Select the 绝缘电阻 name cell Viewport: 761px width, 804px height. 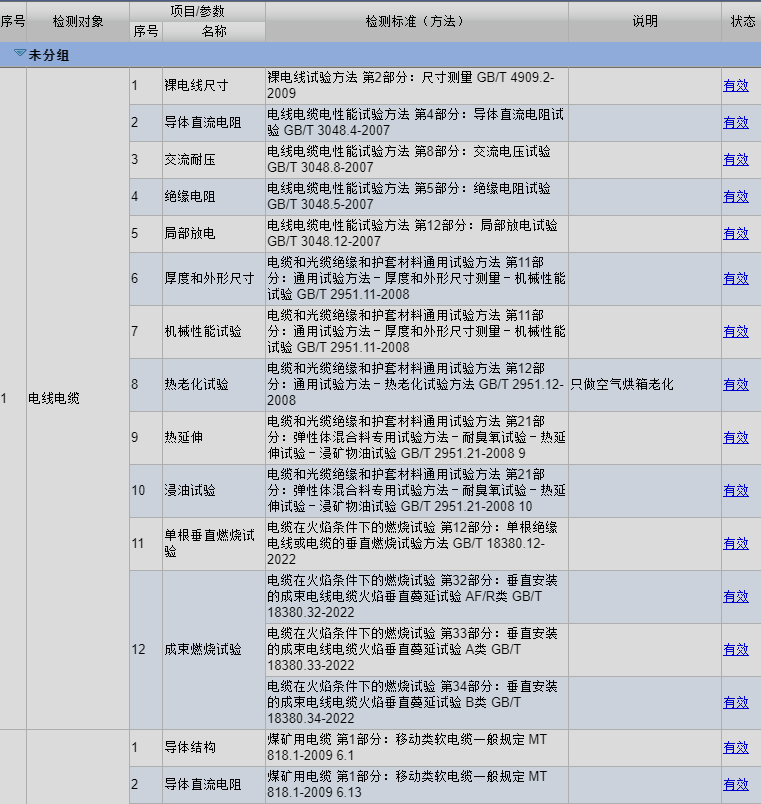214,196
